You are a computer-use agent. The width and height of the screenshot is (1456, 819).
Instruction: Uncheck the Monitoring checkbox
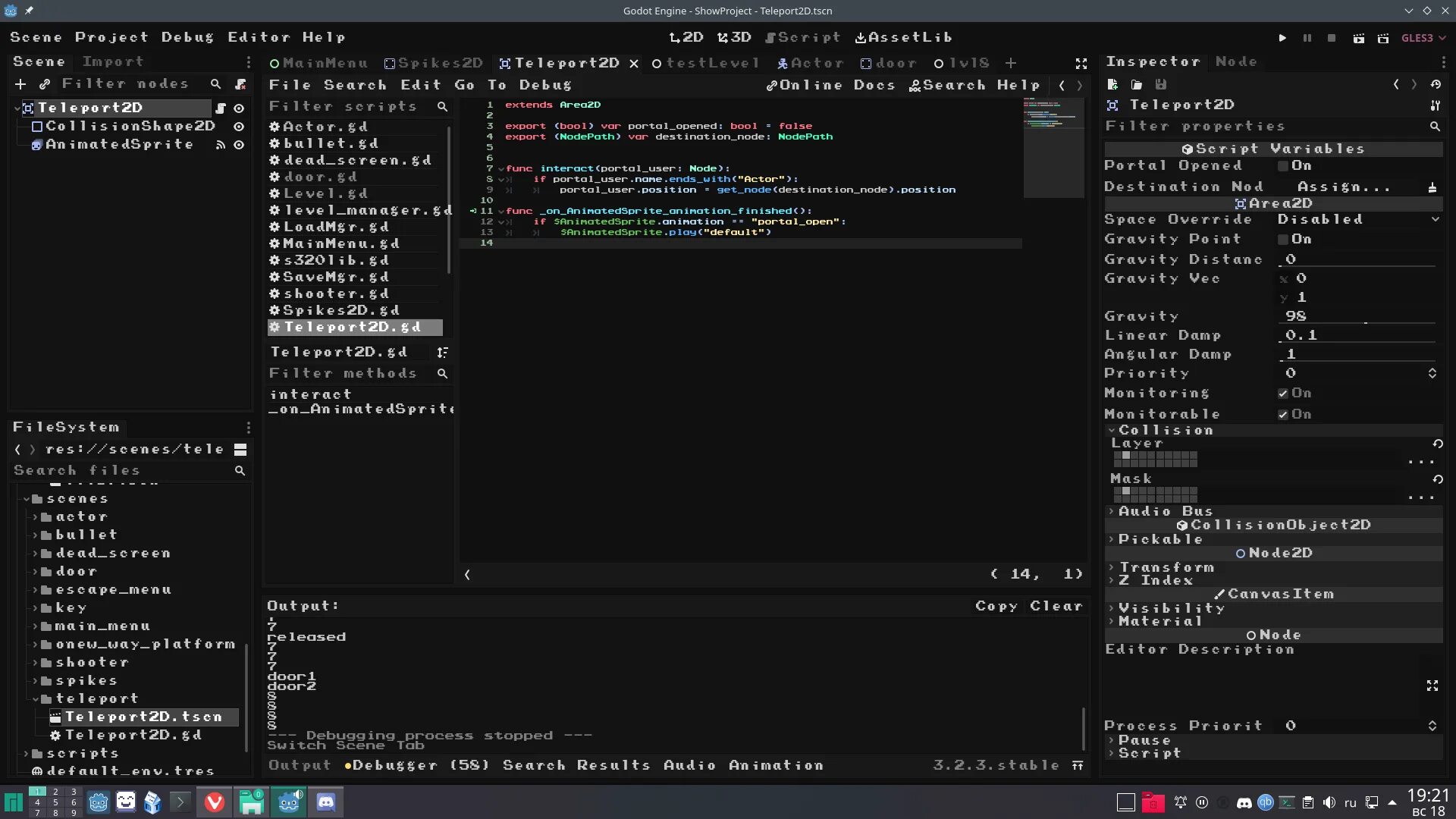1283,394
